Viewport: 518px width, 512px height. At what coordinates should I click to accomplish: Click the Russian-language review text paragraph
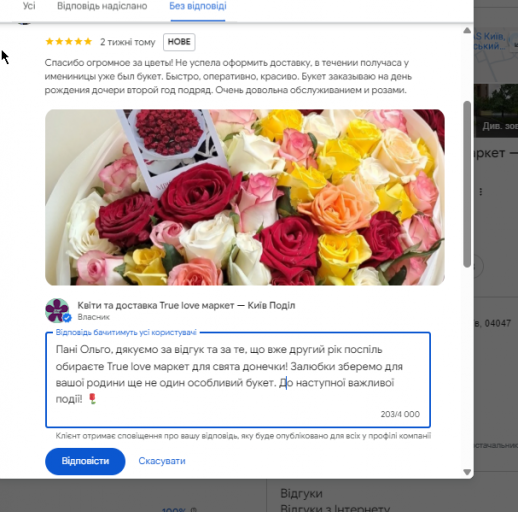click(228, 76)
